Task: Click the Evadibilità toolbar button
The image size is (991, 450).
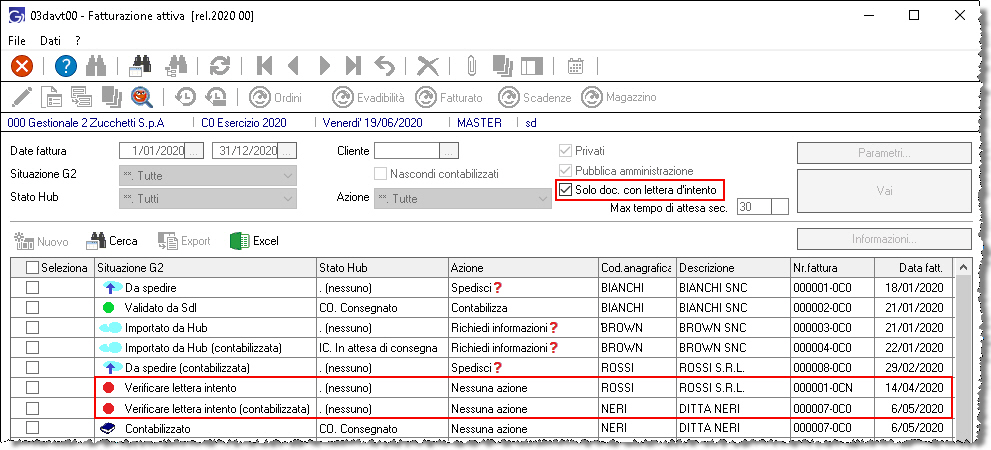Action: click(x=368, y=97)
